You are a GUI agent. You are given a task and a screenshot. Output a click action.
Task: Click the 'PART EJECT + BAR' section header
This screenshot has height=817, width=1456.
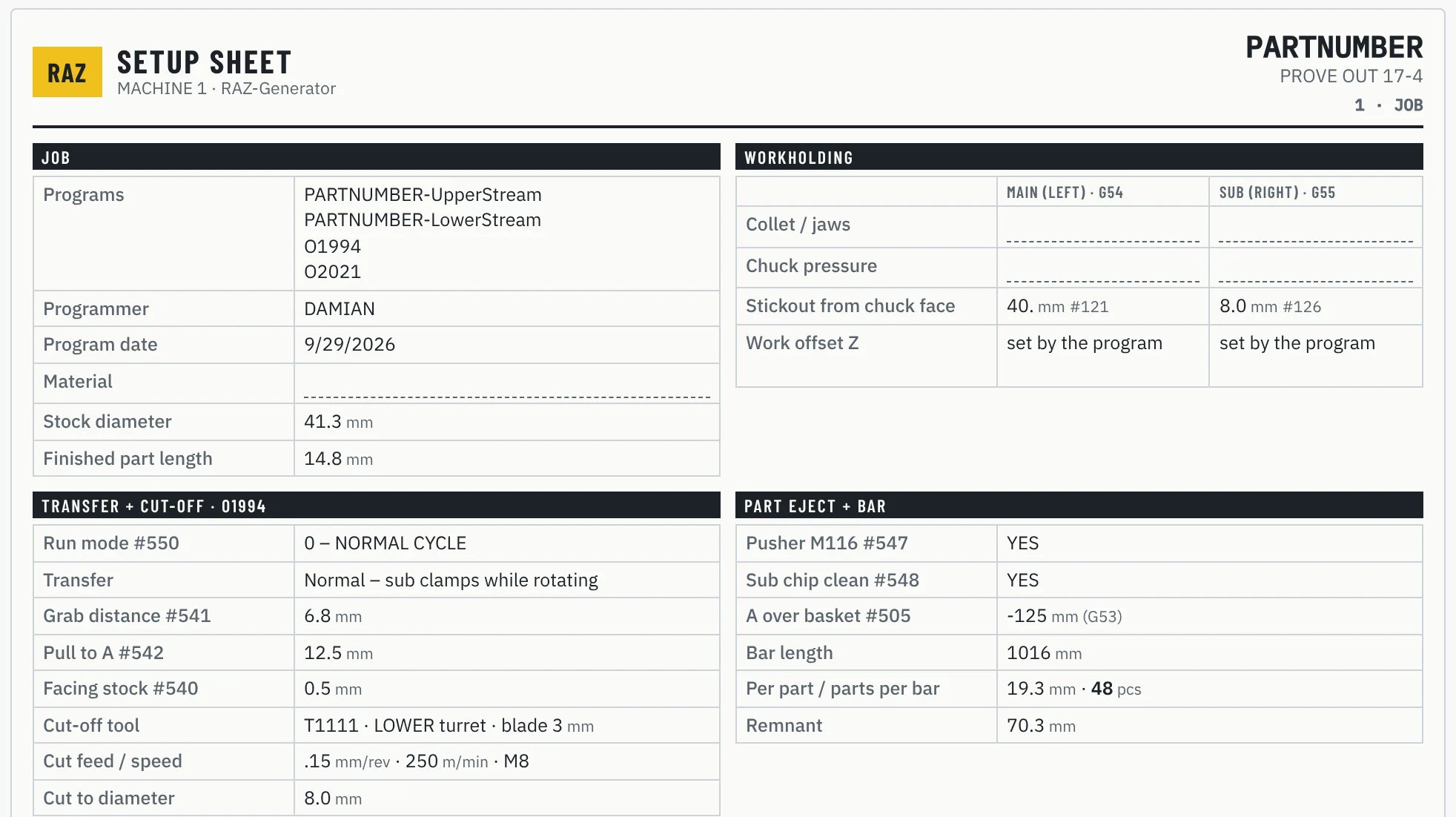1079,506
